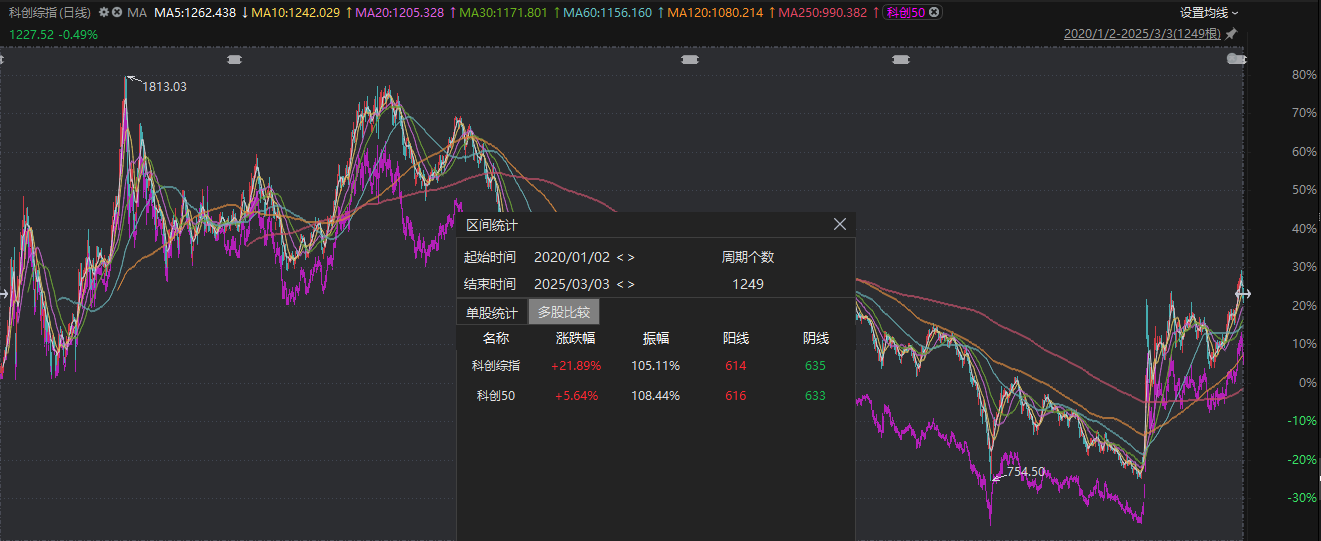The height and width of the screenshot is (541, 1321).
Task: Click the 结束时间 date 2025/03/03
Action: pos(572,284)
